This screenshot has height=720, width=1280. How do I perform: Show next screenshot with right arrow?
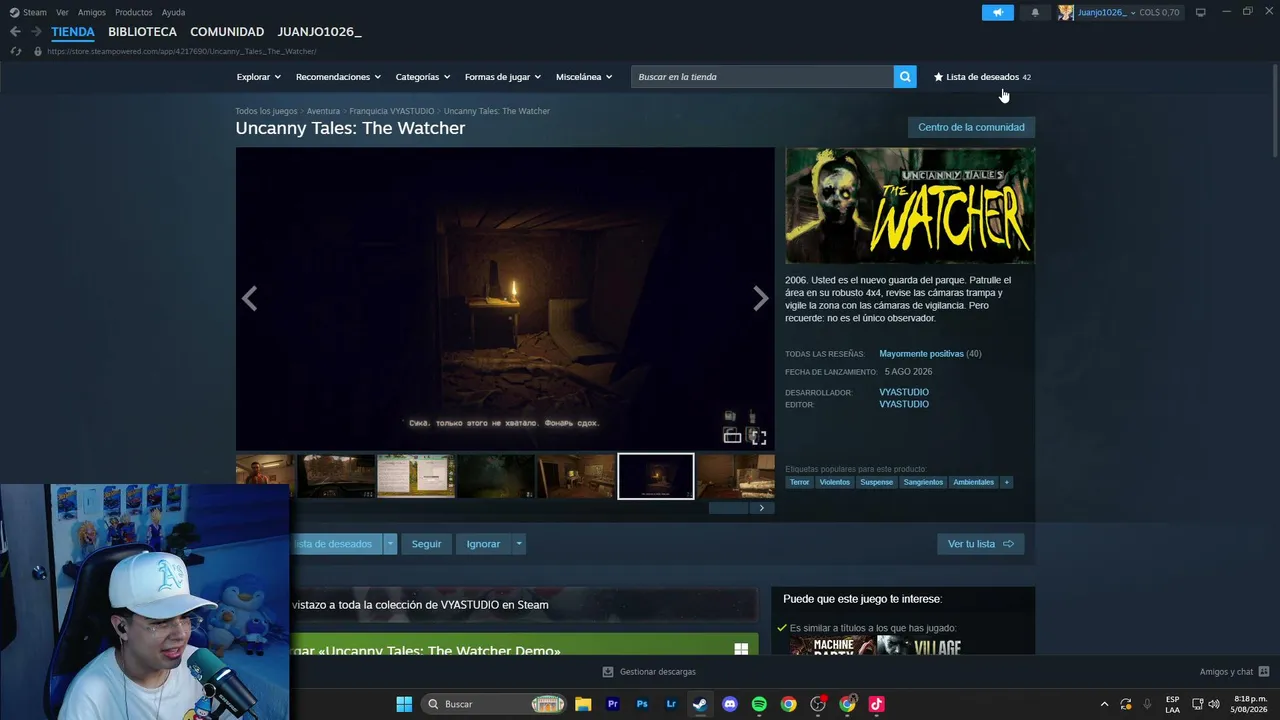761,298
